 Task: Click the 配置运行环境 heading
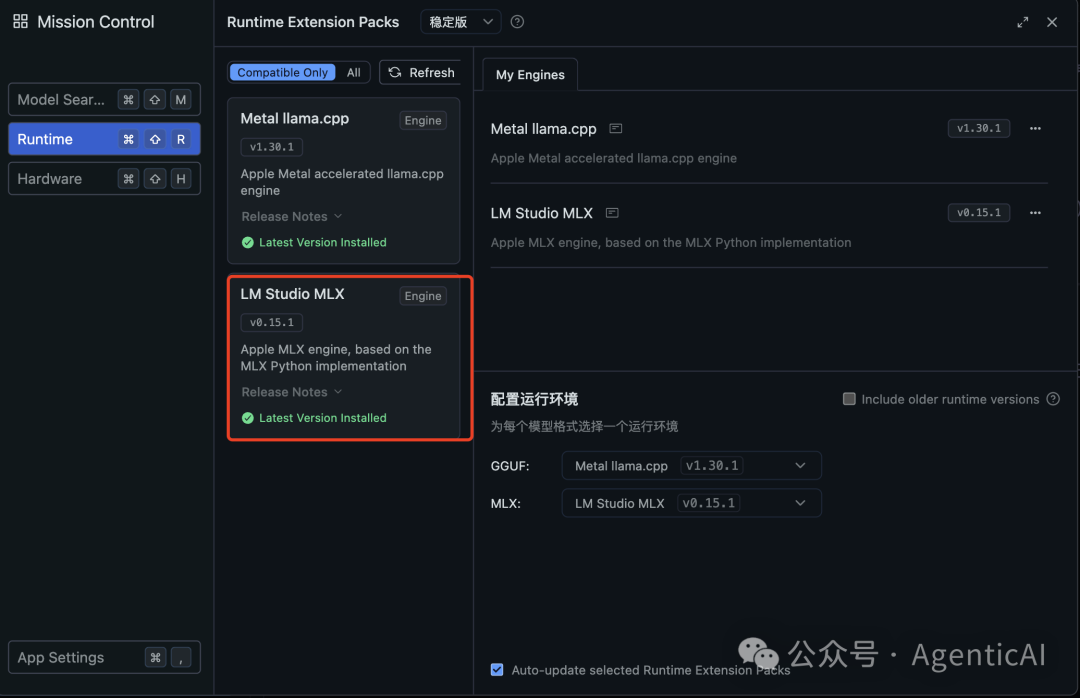(534, 399)
